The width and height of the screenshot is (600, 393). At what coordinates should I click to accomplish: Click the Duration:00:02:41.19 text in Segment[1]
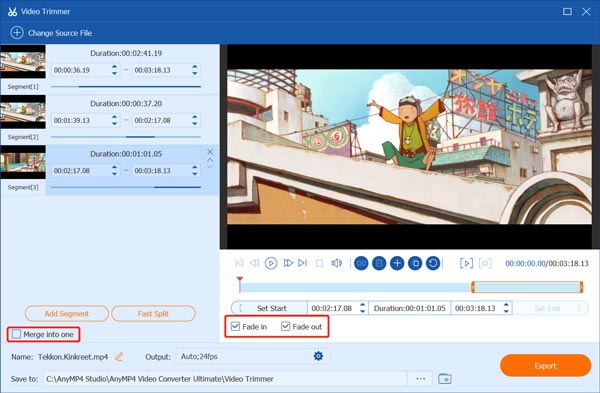click(126, 53)
